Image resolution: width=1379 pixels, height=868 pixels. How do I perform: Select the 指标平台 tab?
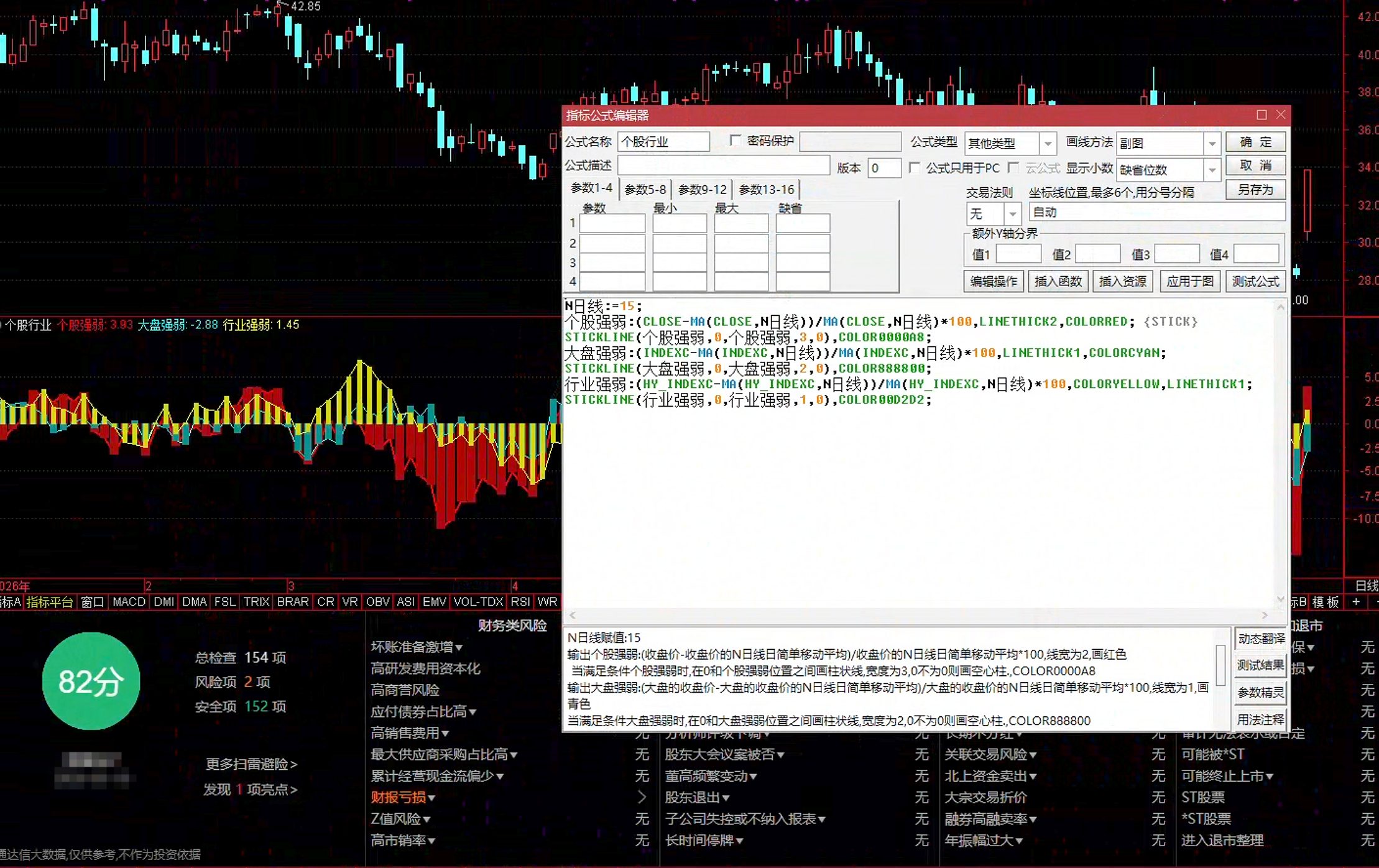pyautogui.click(x=50, y=602)
